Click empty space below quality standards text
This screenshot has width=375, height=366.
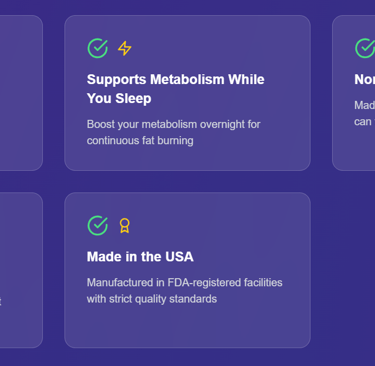[x=187, y=327]
